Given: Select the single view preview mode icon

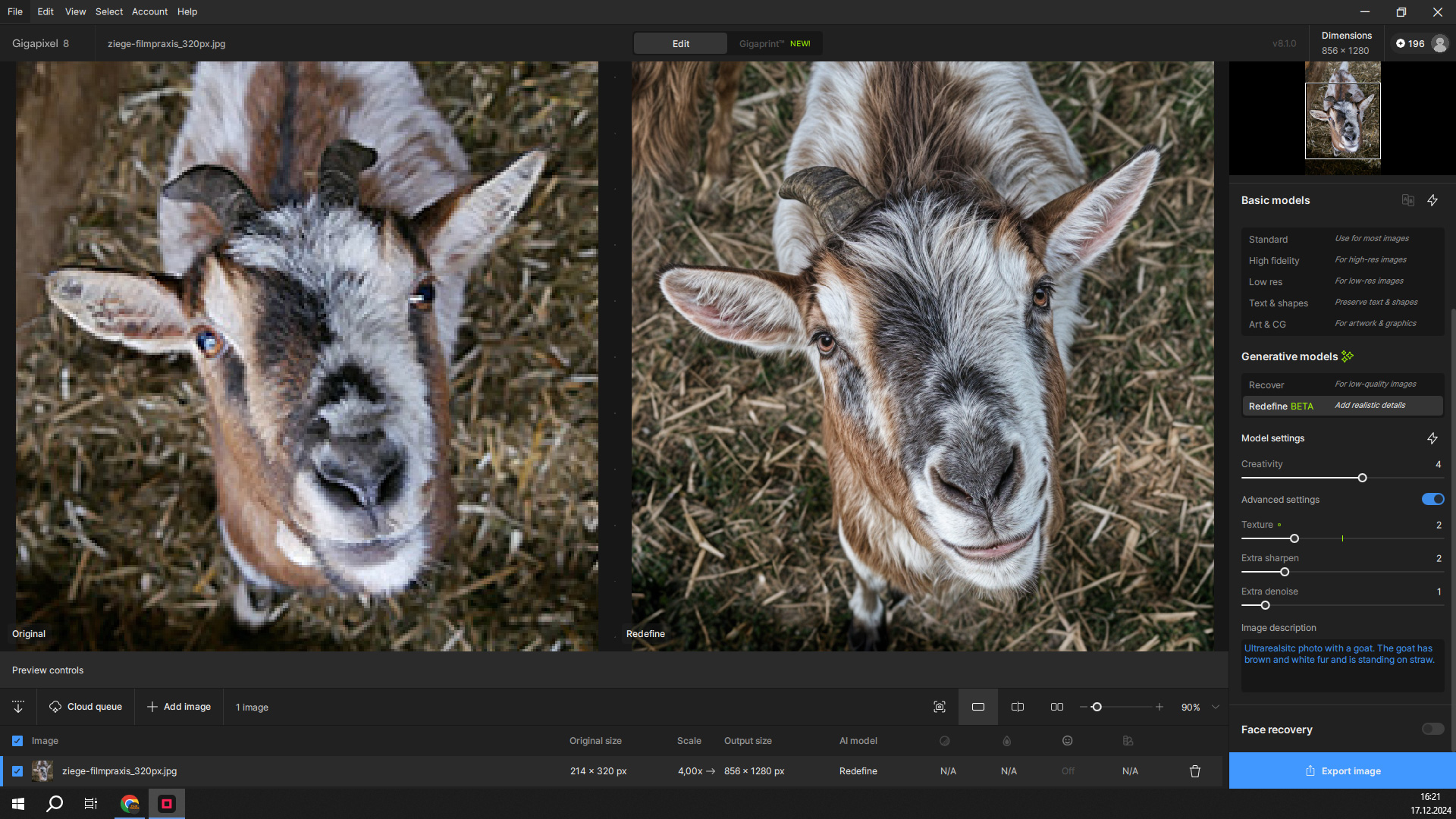Looking at the screenshot, I should (978, 706).
